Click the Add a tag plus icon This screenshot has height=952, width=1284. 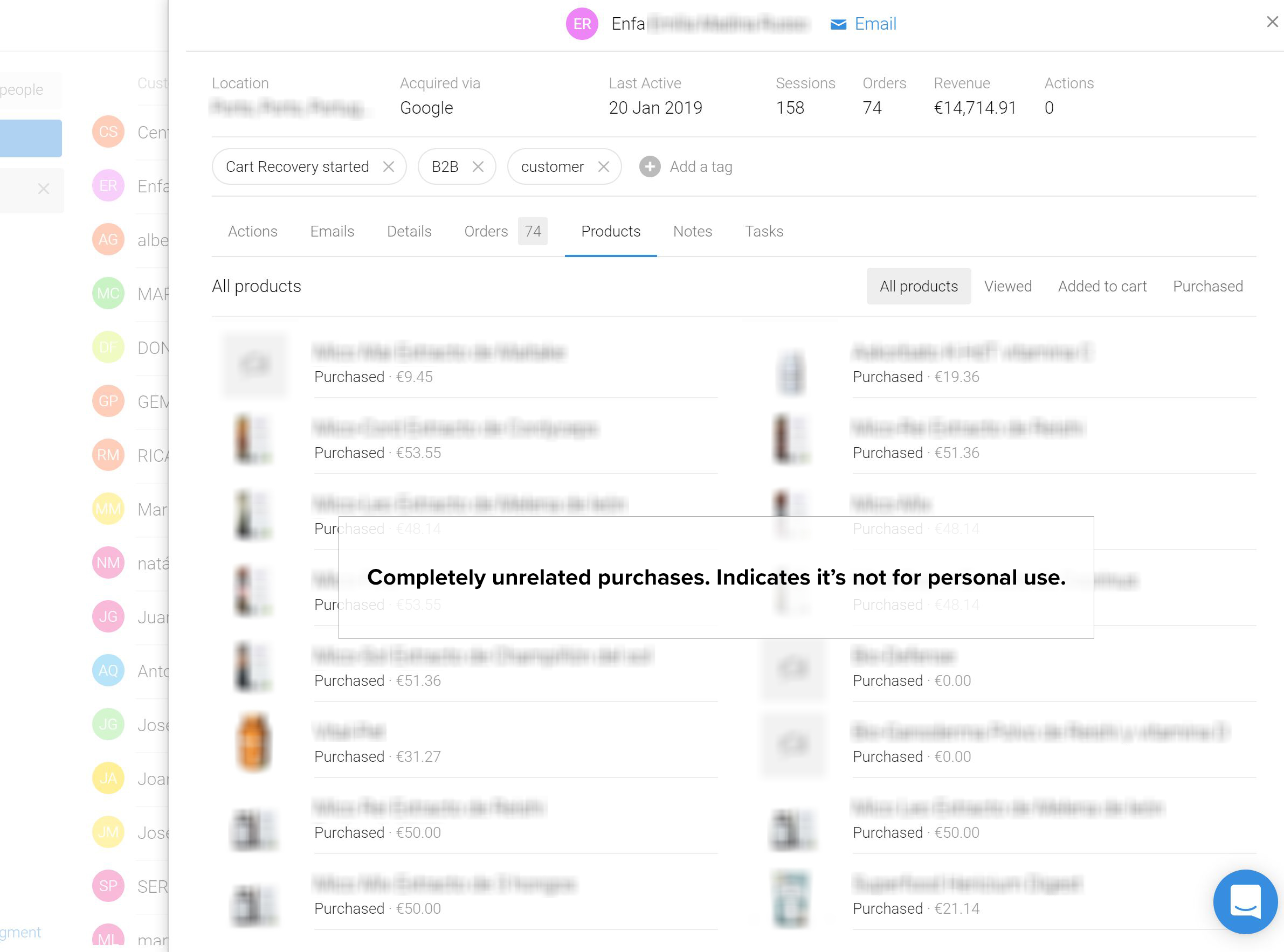650,166
